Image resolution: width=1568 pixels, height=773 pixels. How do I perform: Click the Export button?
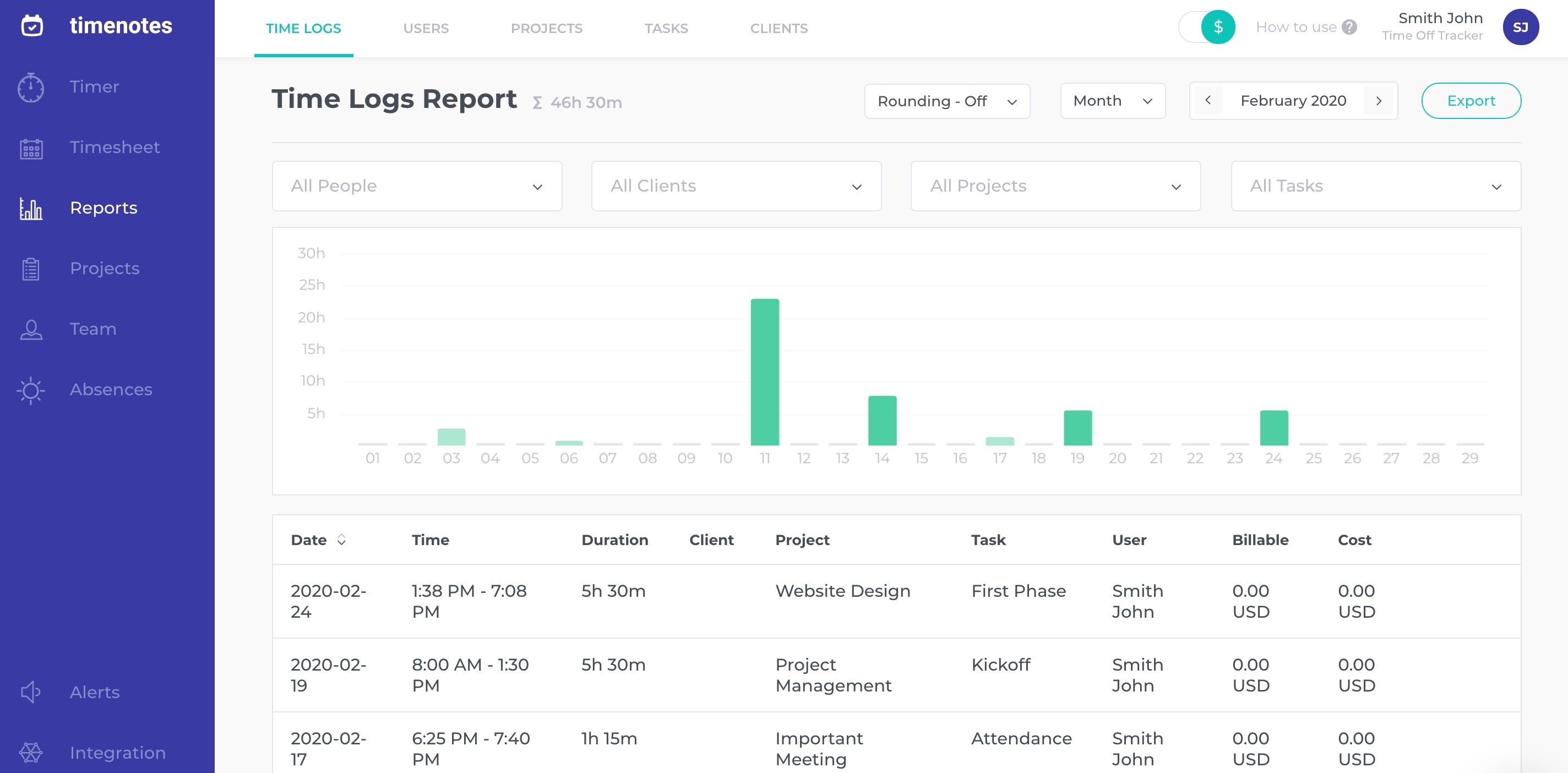[x=1471, y=101]
